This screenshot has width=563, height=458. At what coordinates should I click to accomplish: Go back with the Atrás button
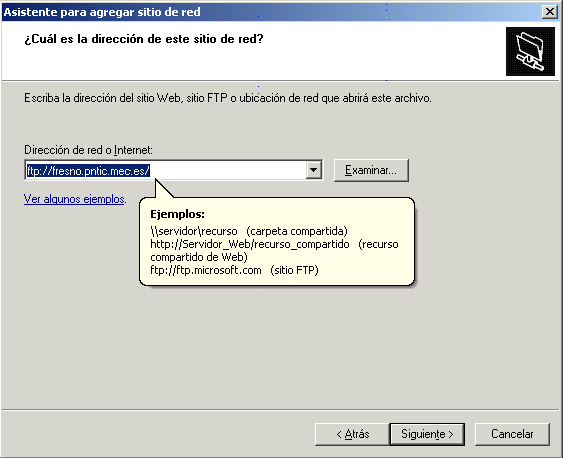[x=352, y=434]
